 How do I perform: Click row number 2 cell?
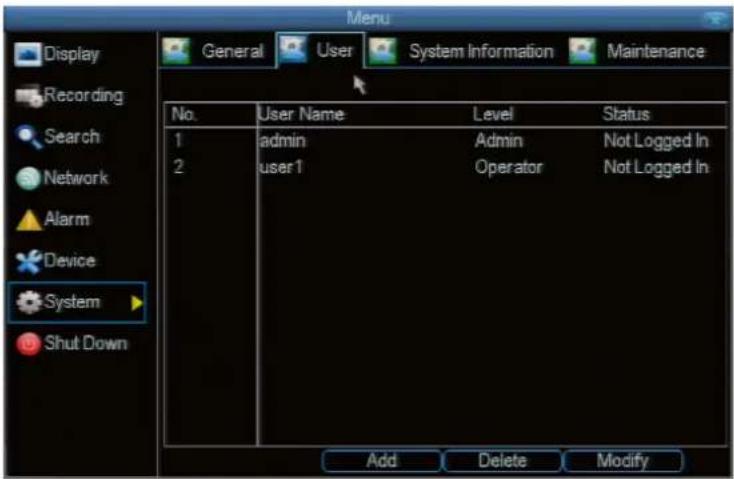178,167
